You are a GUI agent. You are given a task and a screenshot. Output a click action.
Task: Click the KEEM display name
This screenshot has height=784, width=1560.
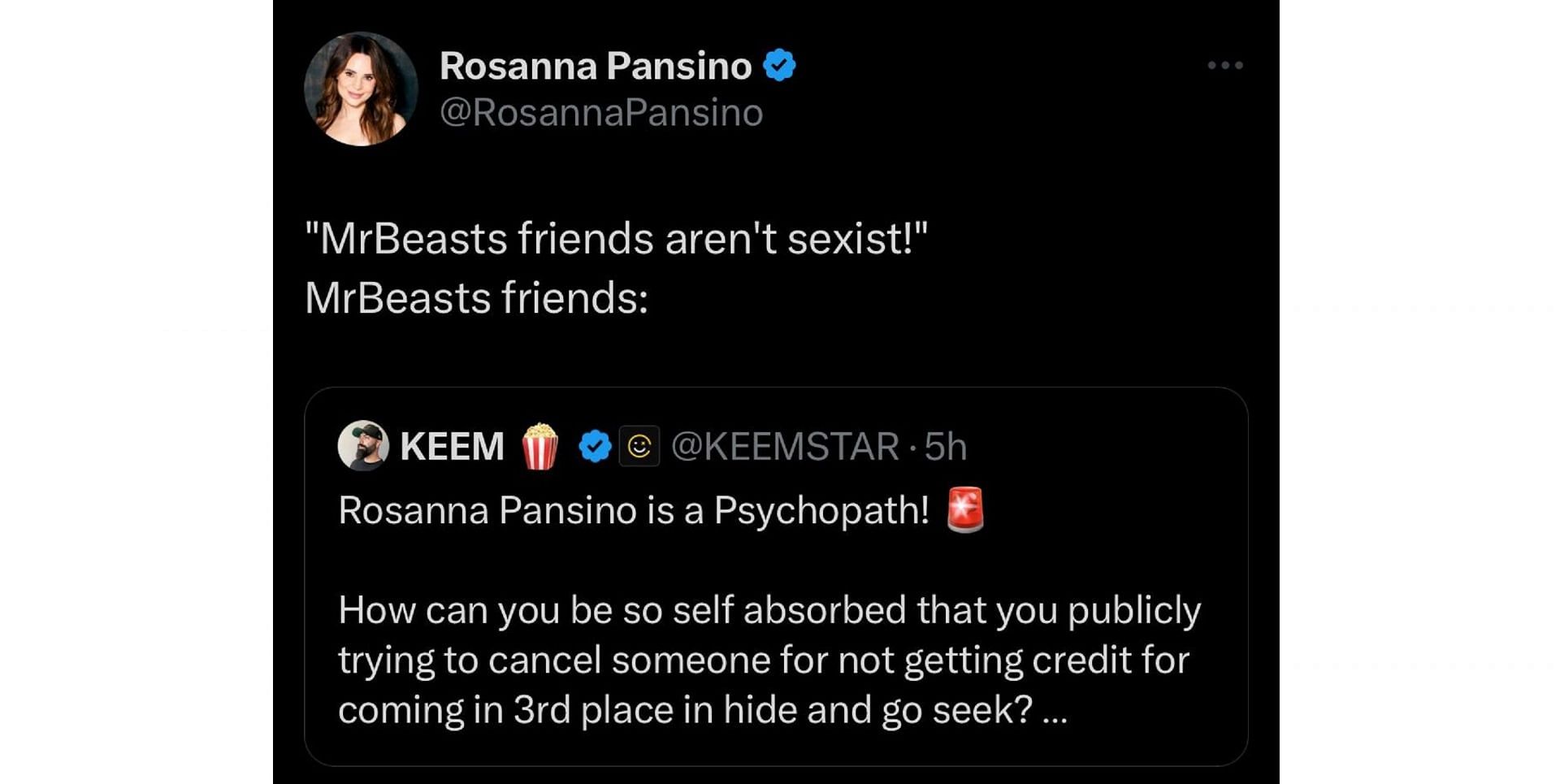click(452, 446)
